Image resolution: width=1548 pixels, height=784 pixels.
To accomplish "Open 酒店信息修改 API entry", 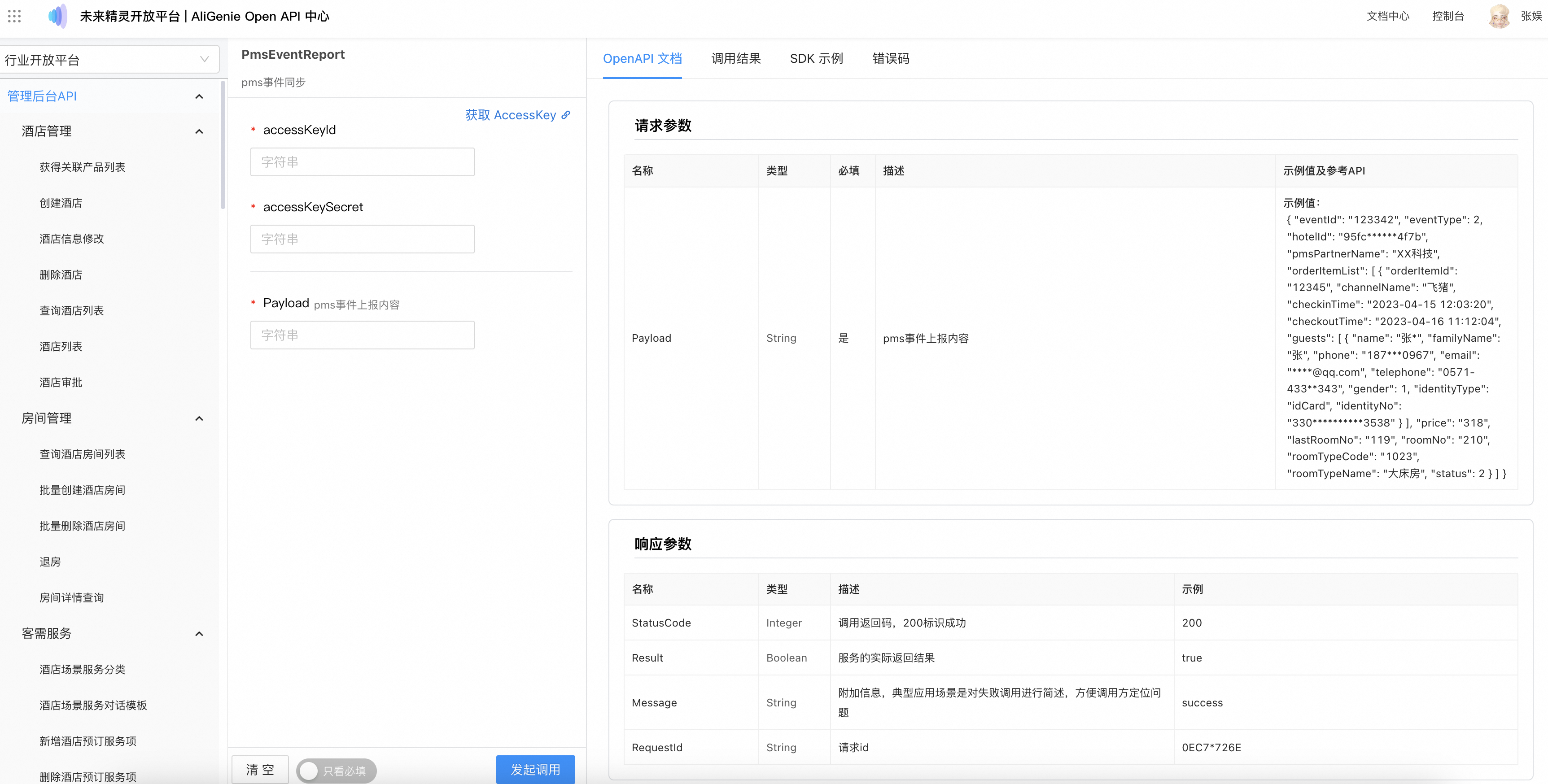I will pyautogui.click(x=71, y=239).
